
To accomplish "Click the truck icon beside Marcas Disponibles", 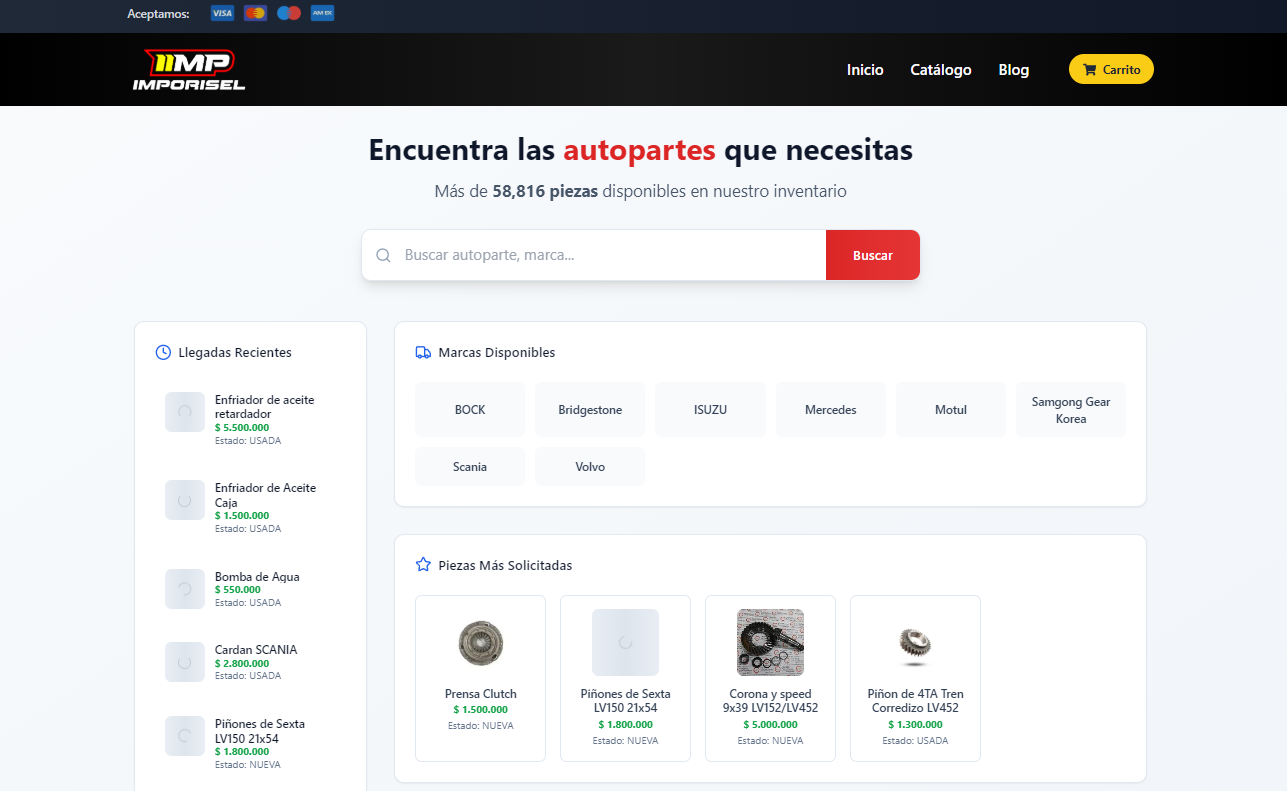I will click(x=423, y=352).
